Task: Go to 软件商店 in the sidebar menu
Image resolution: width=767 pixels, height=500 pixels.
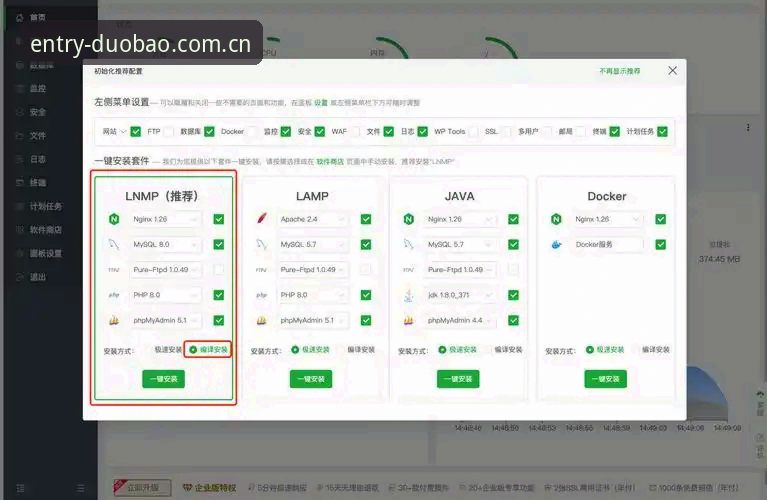Action: point(45,229)
